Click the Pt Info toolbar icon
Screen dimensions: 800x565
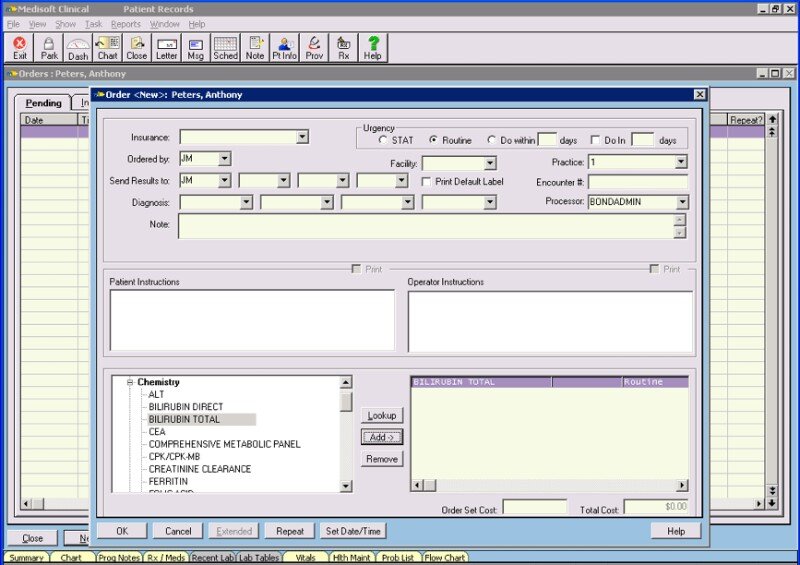pyautogui.click(x=285, y=48)
